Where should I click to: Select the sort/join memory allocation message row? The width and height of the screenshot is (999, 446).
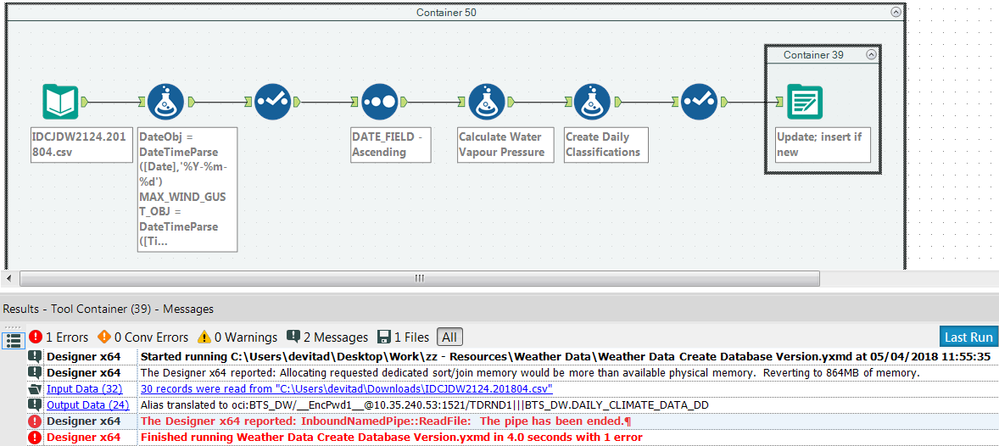pos(511,372)
